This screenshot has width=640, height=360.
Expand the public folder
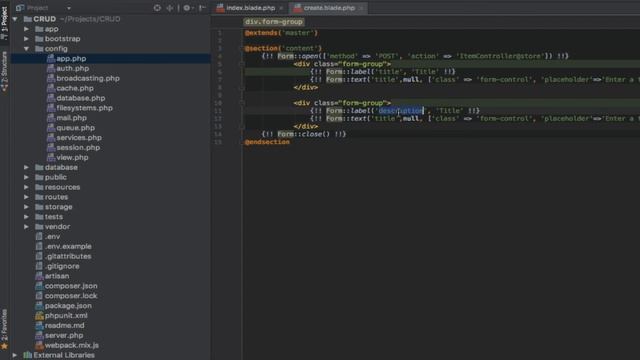click(27, 177)
